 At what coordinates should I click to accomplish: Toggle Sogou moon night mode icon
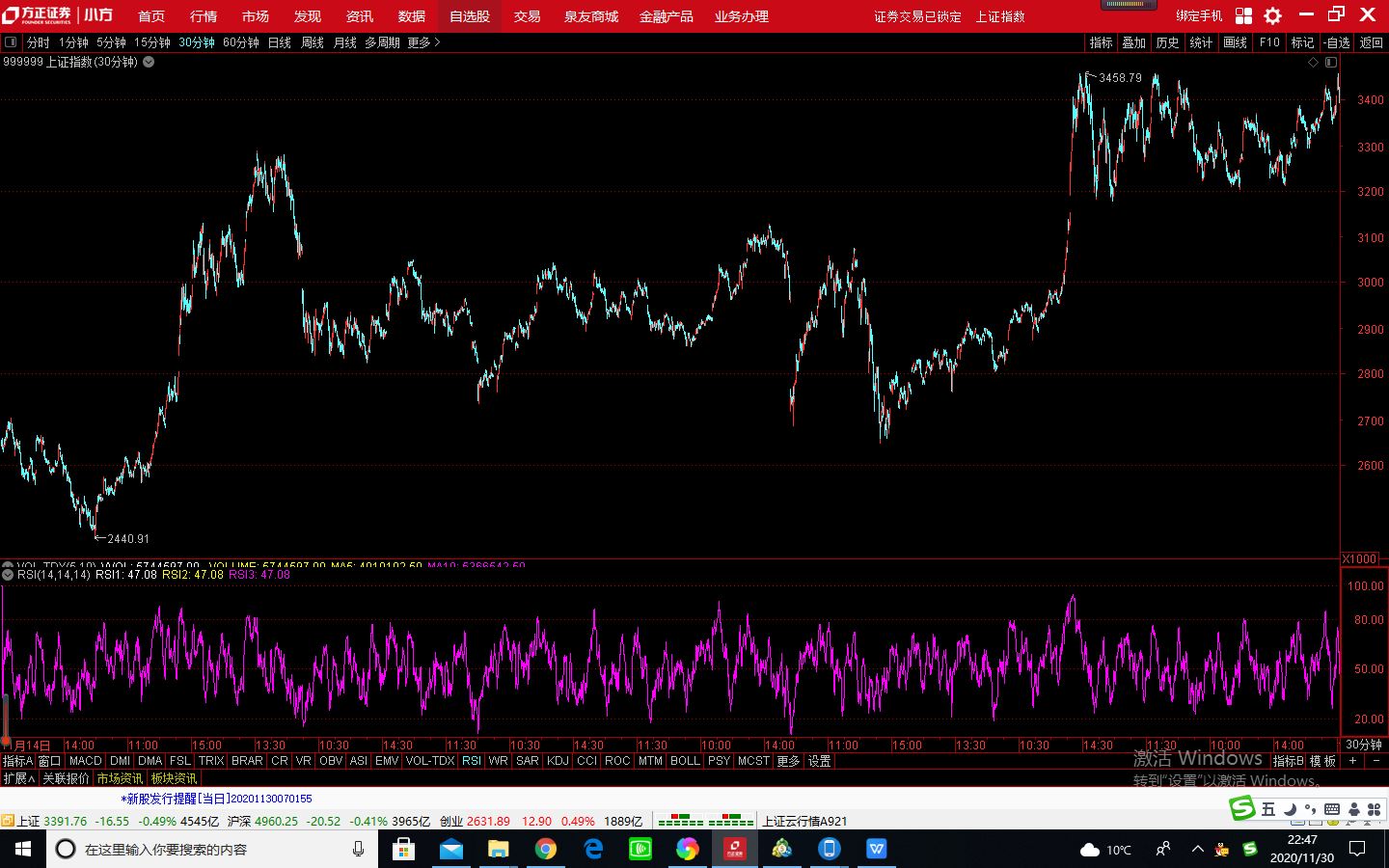1292,809
